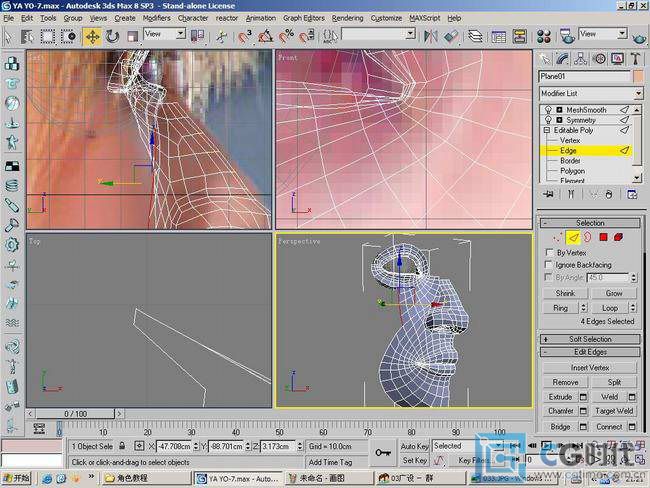Enable the By Vertex checkbox
This screenshot has height=488, width=650.
pos(549,252)
